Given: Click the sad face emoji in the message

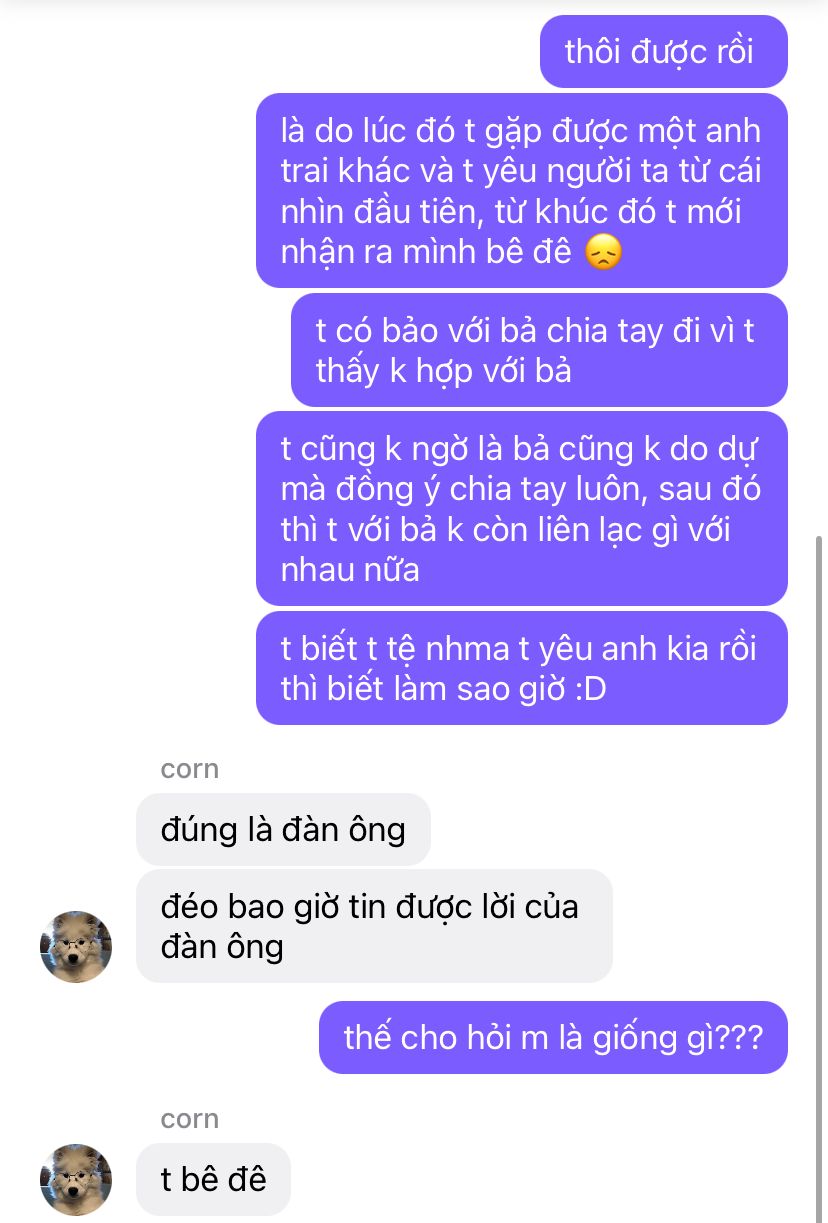Looking at the screenshot, I should click(603, 251).
